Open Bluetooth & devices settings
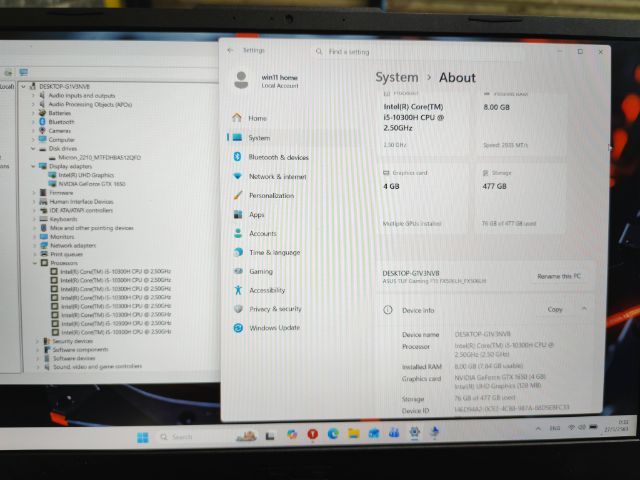This screenshot has height=480, width=640. click(x=278, y=157)
